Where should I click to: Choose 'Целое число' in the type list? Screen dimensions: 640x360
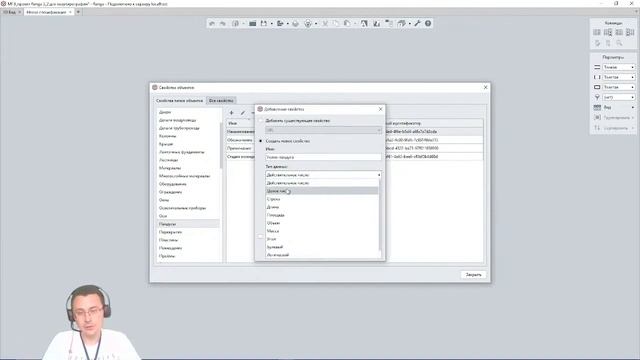pyautogui.click(x=322, y=191)
